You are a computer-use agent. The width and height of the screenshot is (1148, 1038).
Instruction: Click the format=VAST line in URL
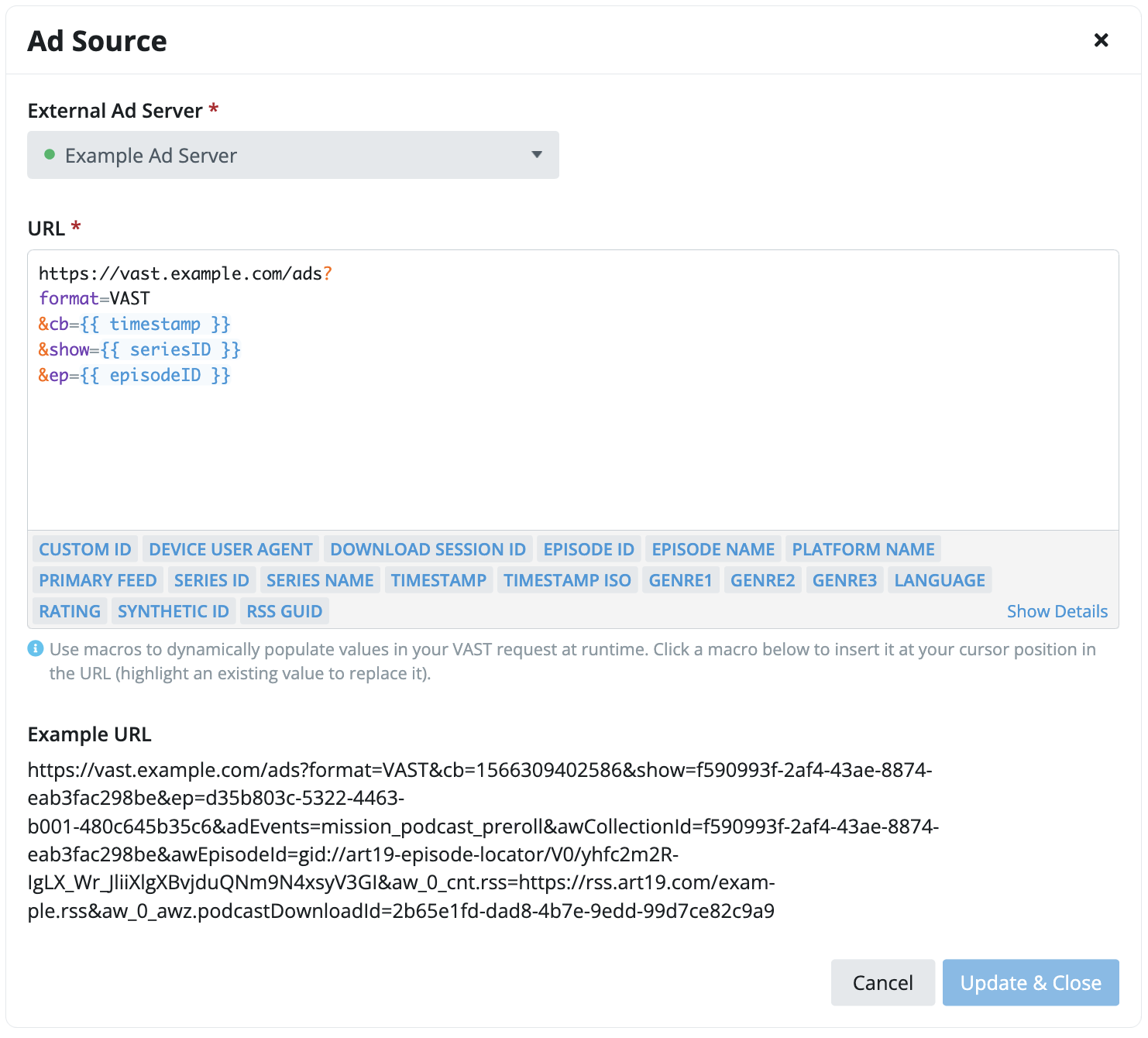(x=95, y=298)
